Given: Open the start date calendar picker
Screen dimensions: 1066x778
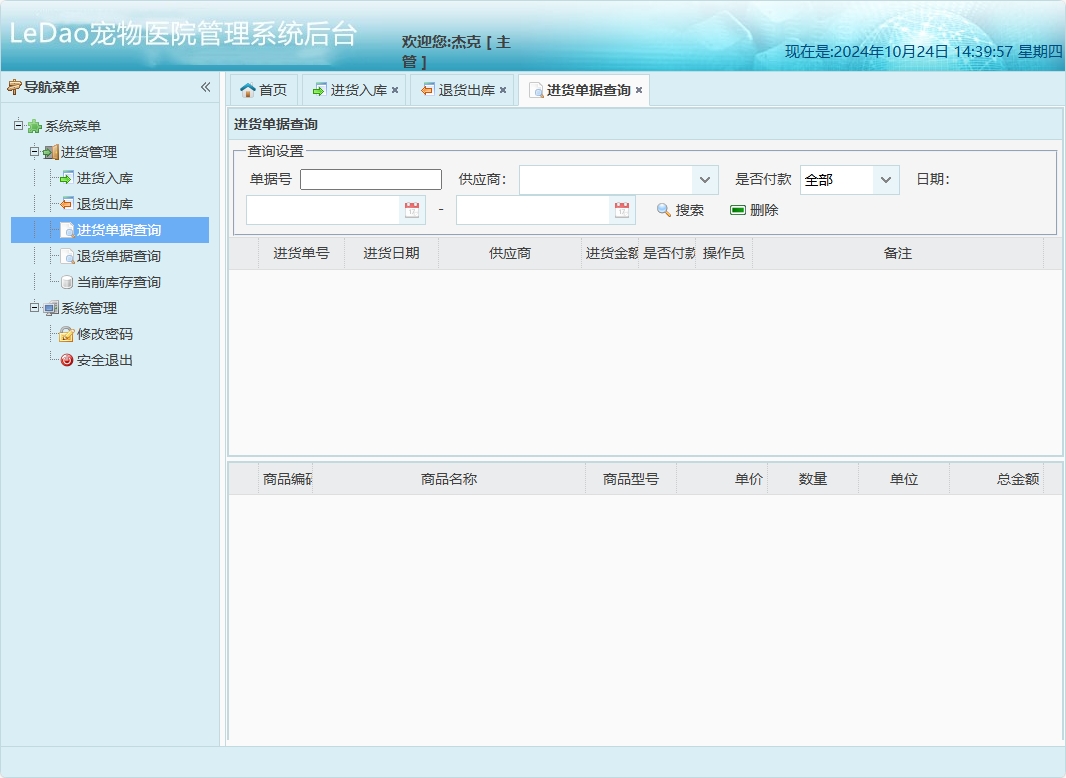Looking at the screenshot, I should tap(412, 209).
